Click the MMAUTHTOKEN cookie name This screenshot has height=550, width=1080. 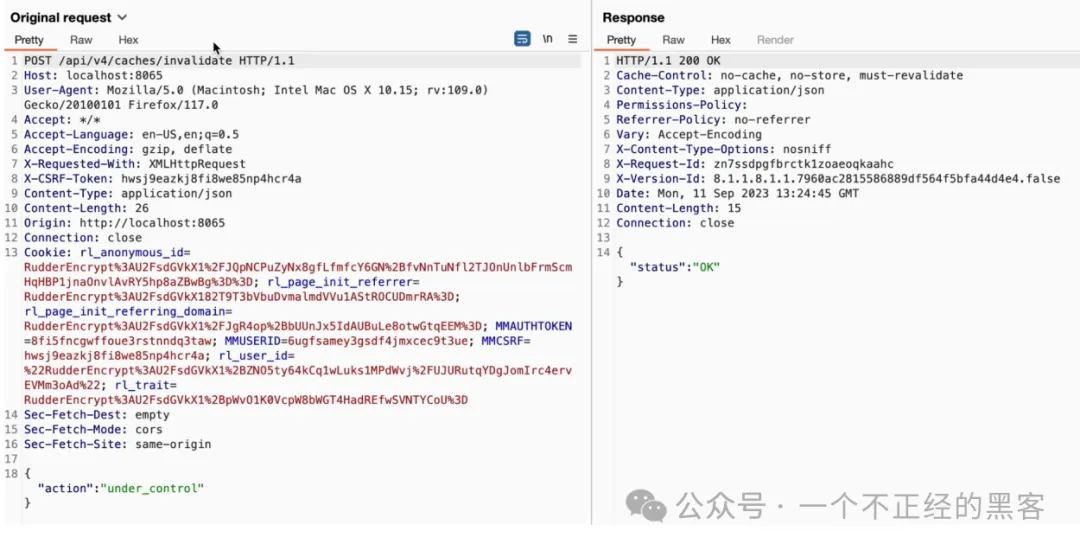pyautogui.click(x=534, y=326)
